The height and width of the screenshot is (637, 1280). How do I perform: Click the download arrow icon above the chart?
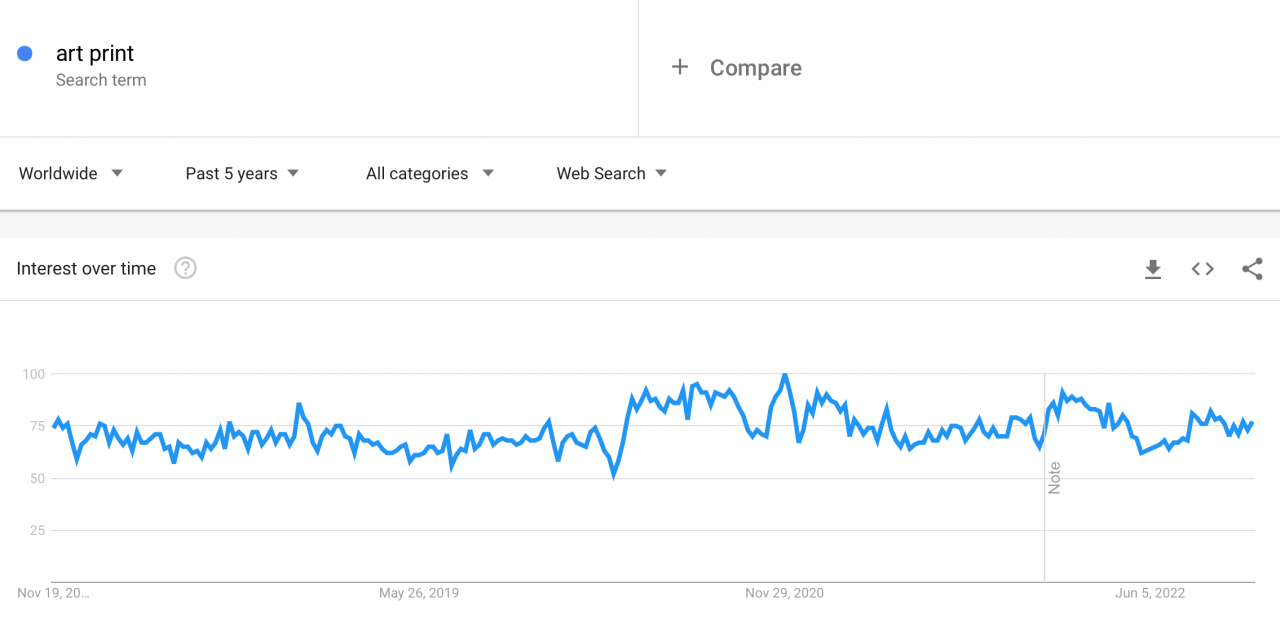(1153, 268)
